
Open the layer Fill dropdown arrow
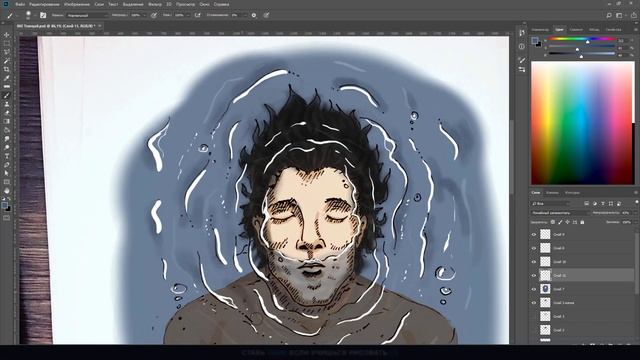tap(635, 222)
